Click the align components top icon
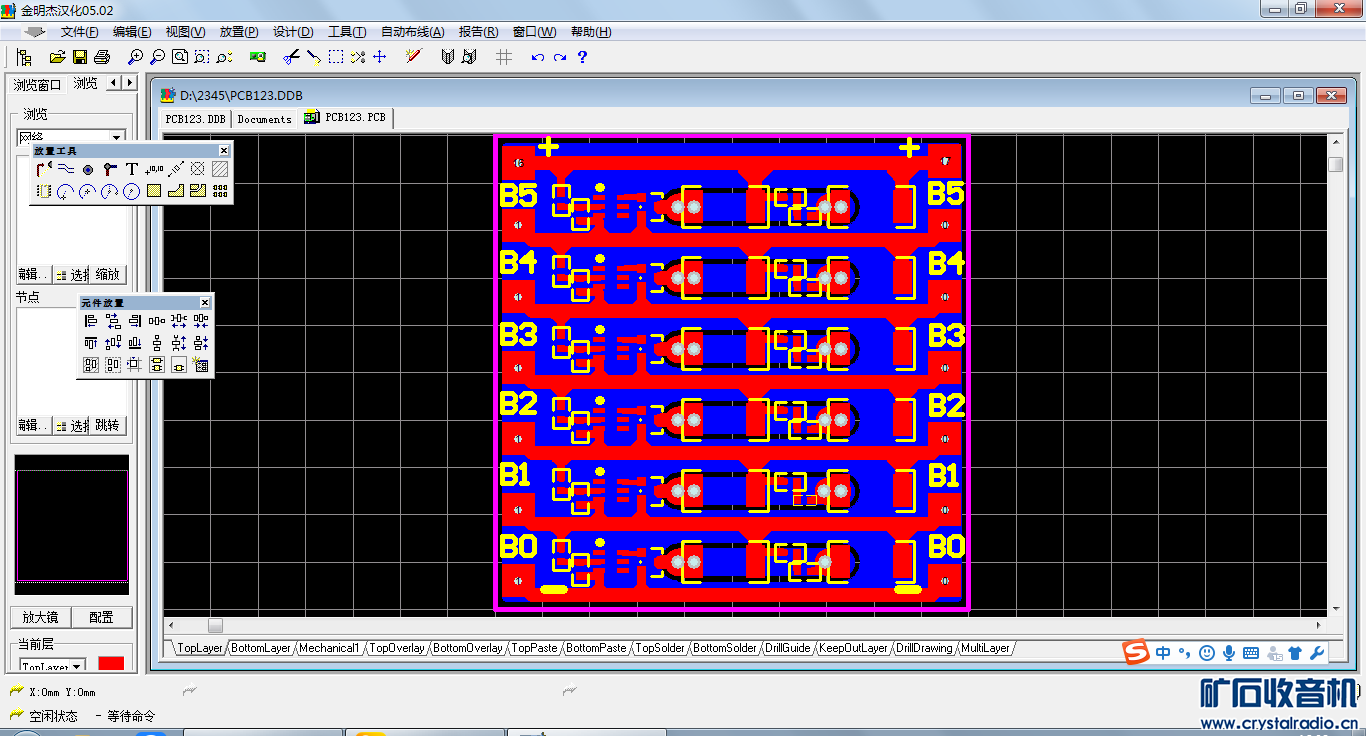1366x736 pixels. (91, 343)
